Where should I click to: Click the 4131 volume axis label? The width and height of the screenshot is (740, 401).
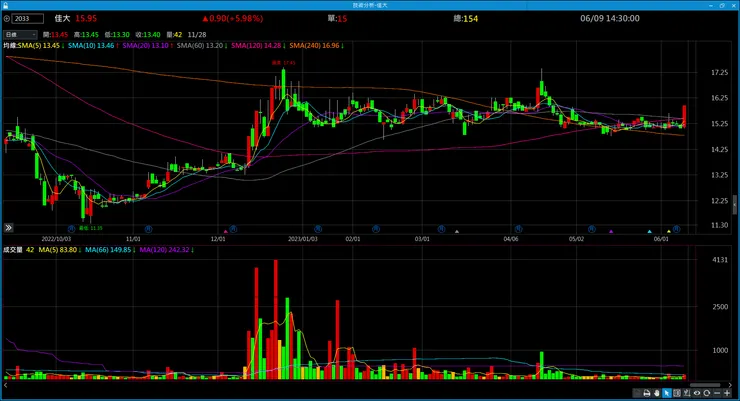[720, 260]
